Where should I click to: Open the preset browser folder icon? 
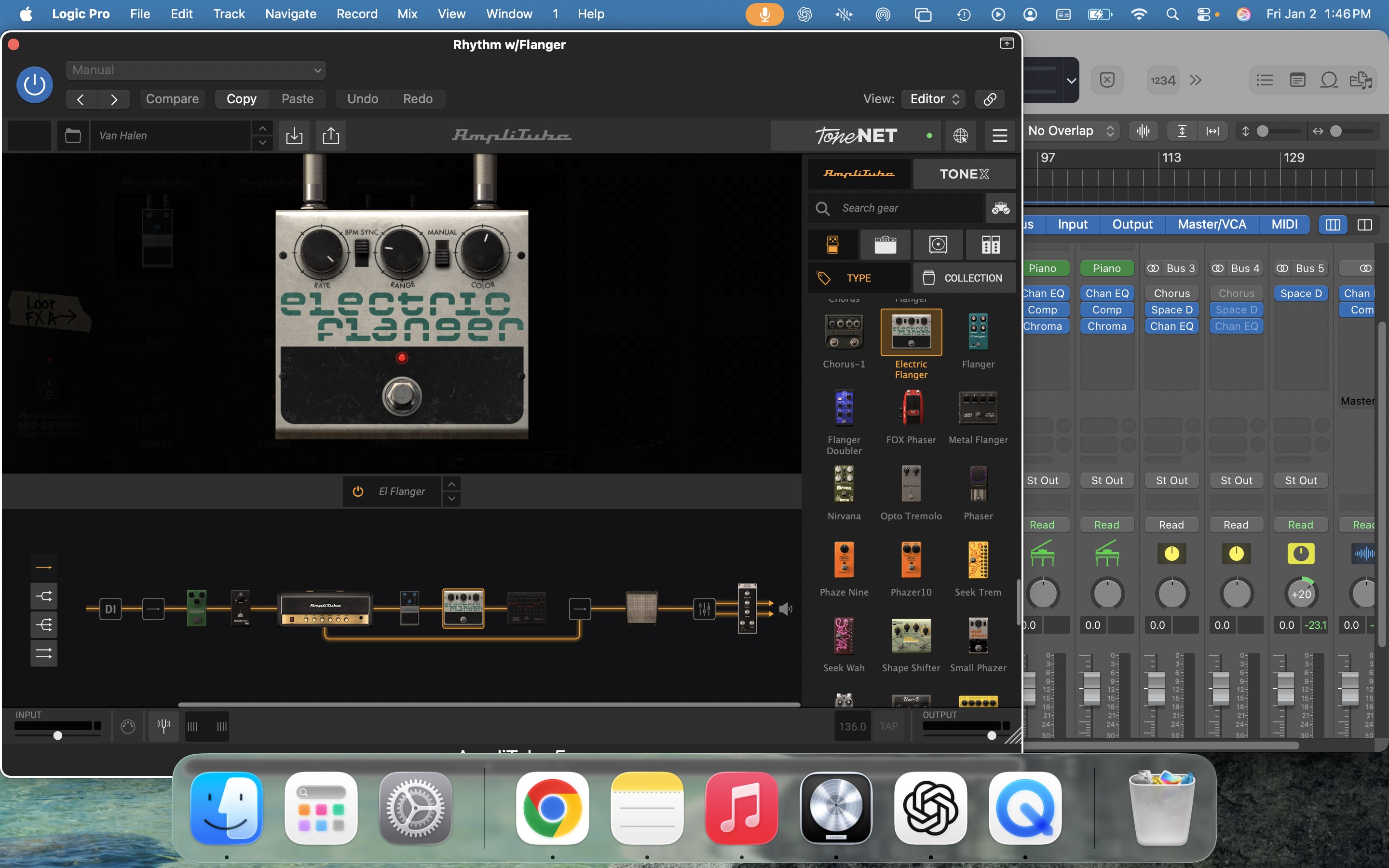pos(73,136)
